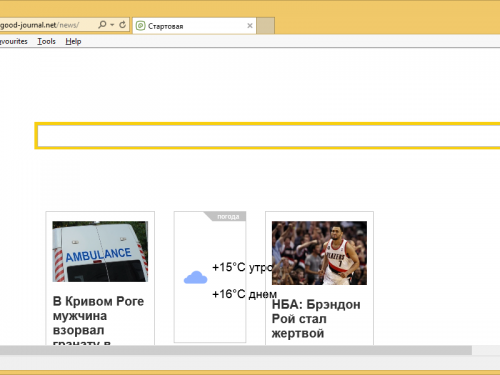This screenshot has width=500, height=375.
Task: Open the ambulance news photo
Action: (x=100, y=251)
